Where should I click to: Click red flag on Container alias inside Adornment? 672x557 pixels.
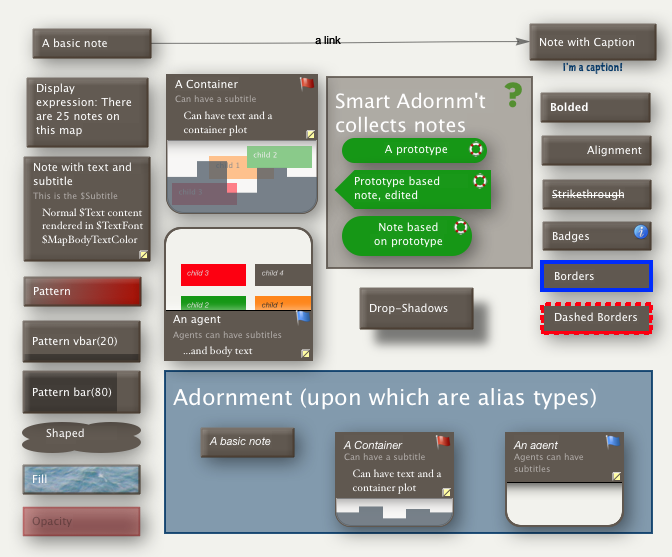click(443, 441)
